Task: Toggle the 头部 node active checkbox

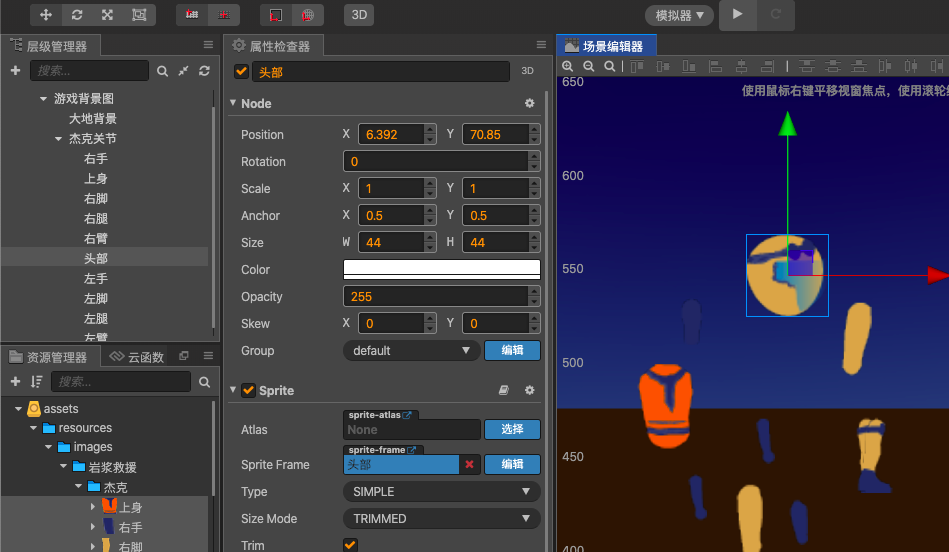Action: (x=241, y=71)
